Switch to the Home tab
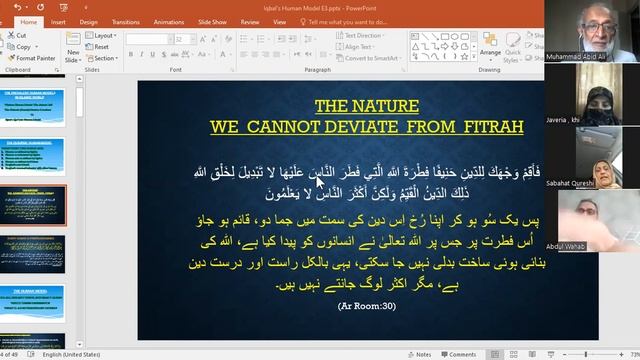 tap(28, 22)
